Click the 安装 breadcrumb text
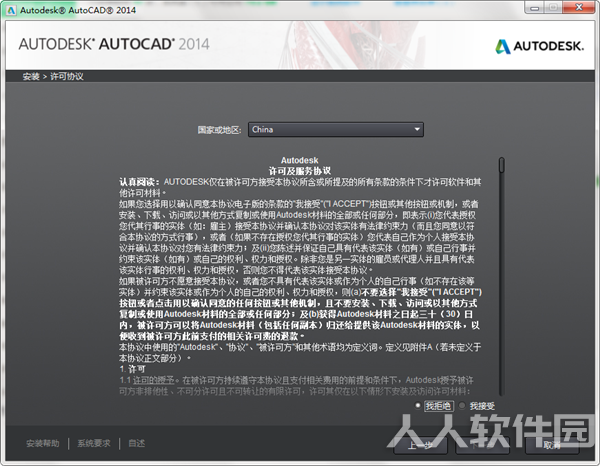The width and height of the screenshot is (600, 466). [x=31, y=77]
